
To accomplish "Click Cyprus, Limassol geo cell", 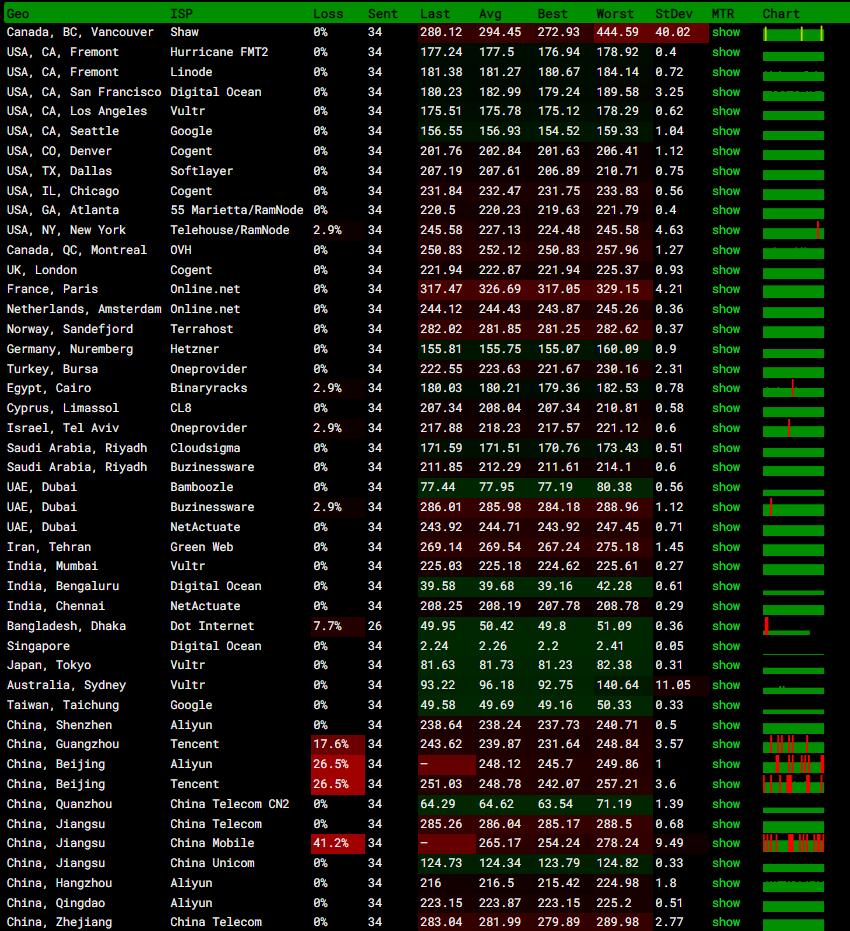I will coord(63,408).
